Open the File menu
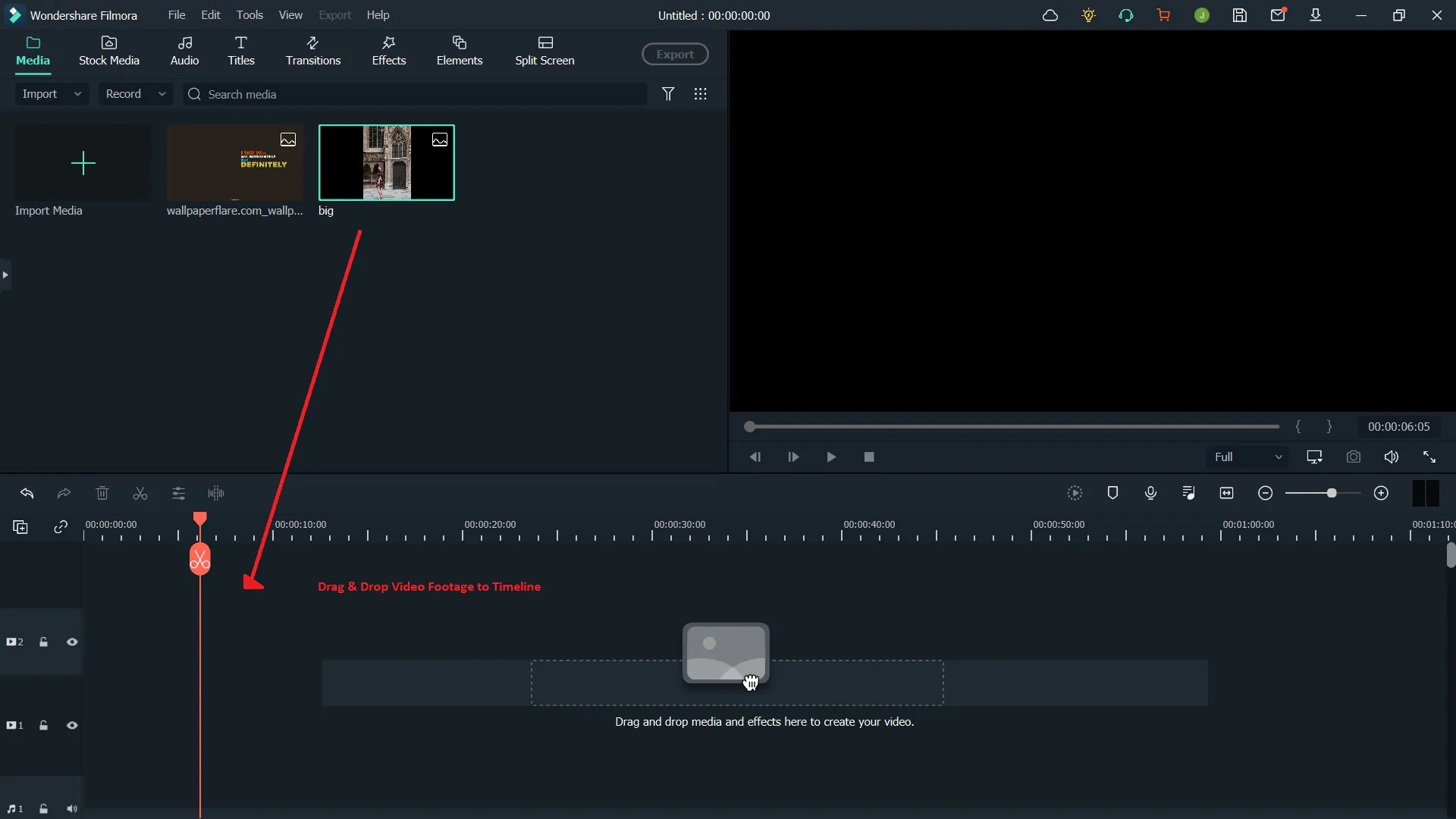The image size is (1456, 819). pos(176,14)
